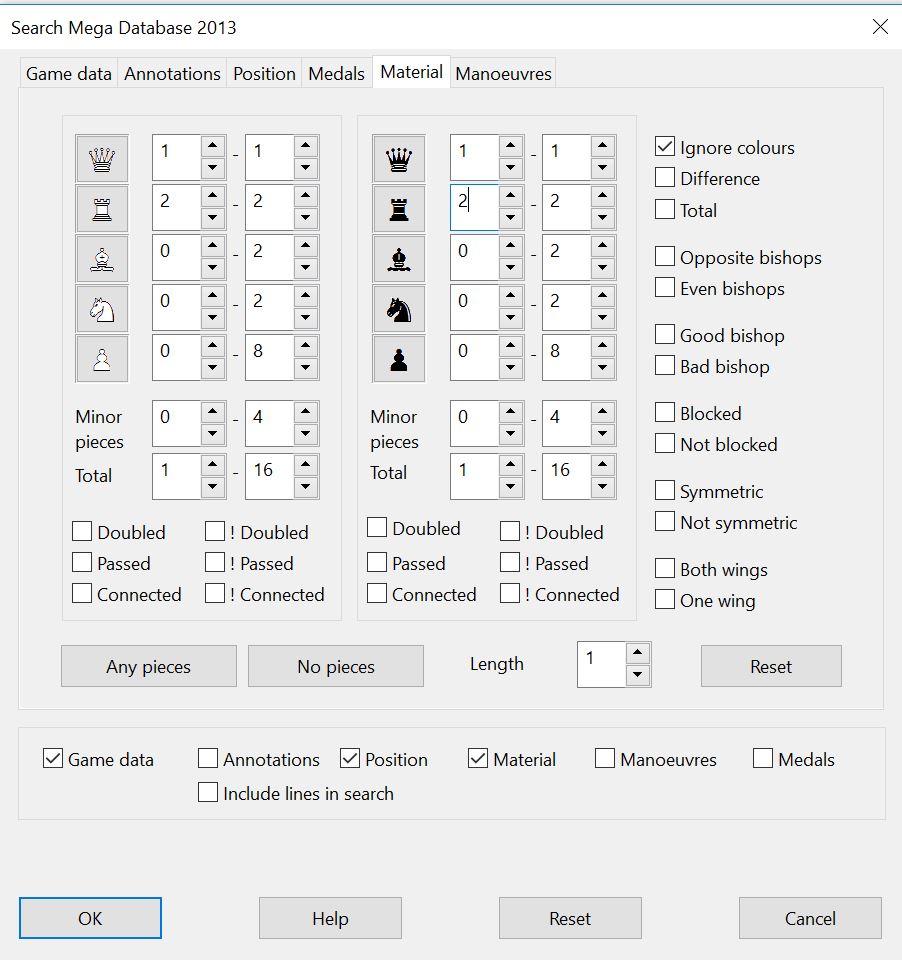902x960 pixels.
Task: Increase black queen maximum count
Action: [603, 146]
